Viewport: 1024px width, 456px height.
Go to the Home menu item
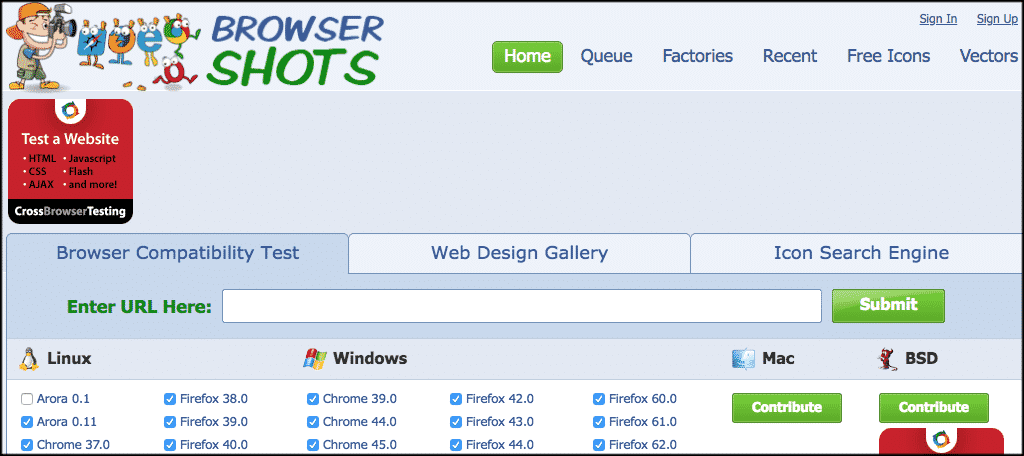[527, 57]
